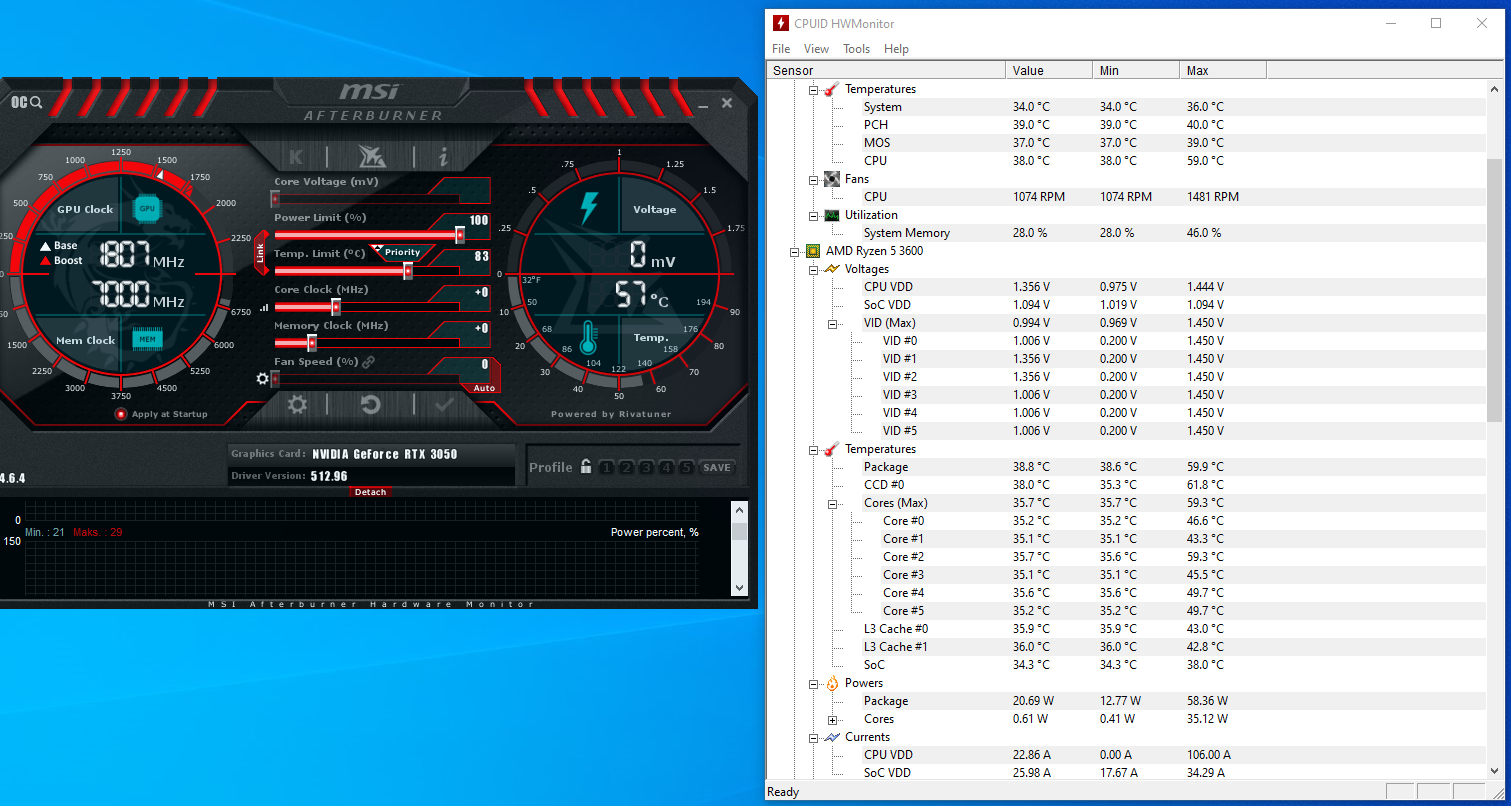The image size is (1511, 806).
Task: Select profile slot 3 in Afterburner
Action: 646,467
